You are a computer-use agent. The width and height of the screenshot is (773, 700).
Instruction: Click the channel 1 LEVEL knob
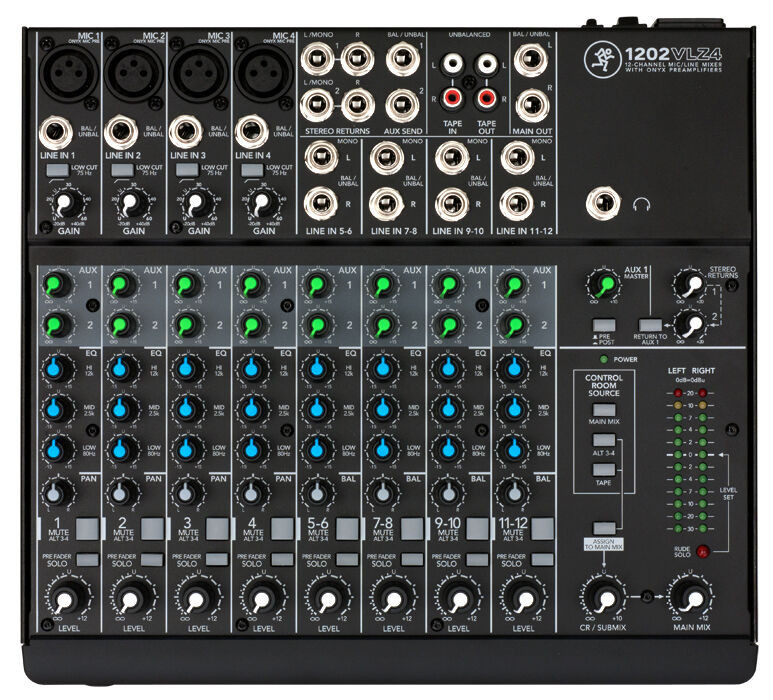(x=67, y=599)
